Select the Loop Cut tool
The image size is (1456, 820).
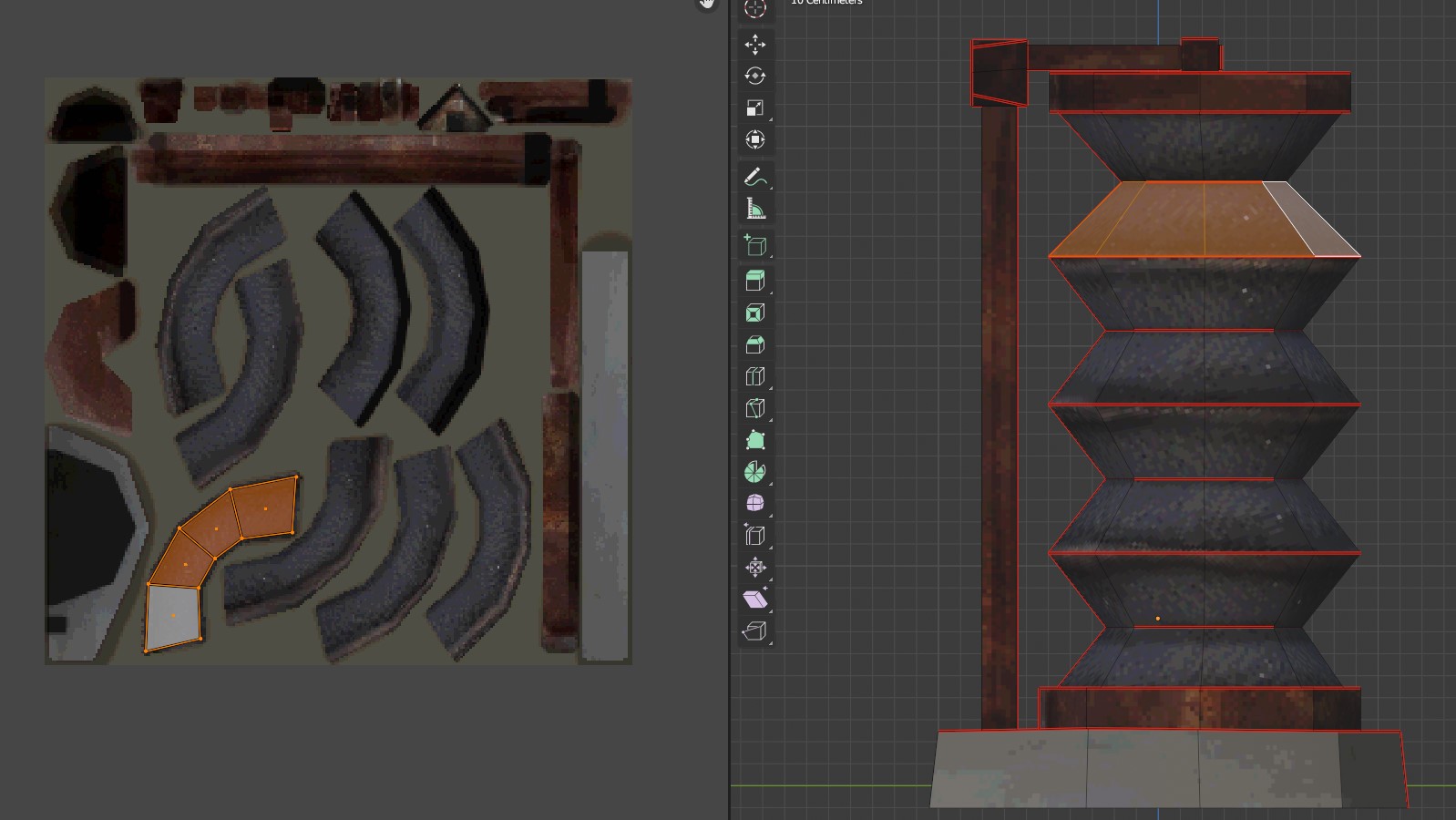[x=754, y=376]
